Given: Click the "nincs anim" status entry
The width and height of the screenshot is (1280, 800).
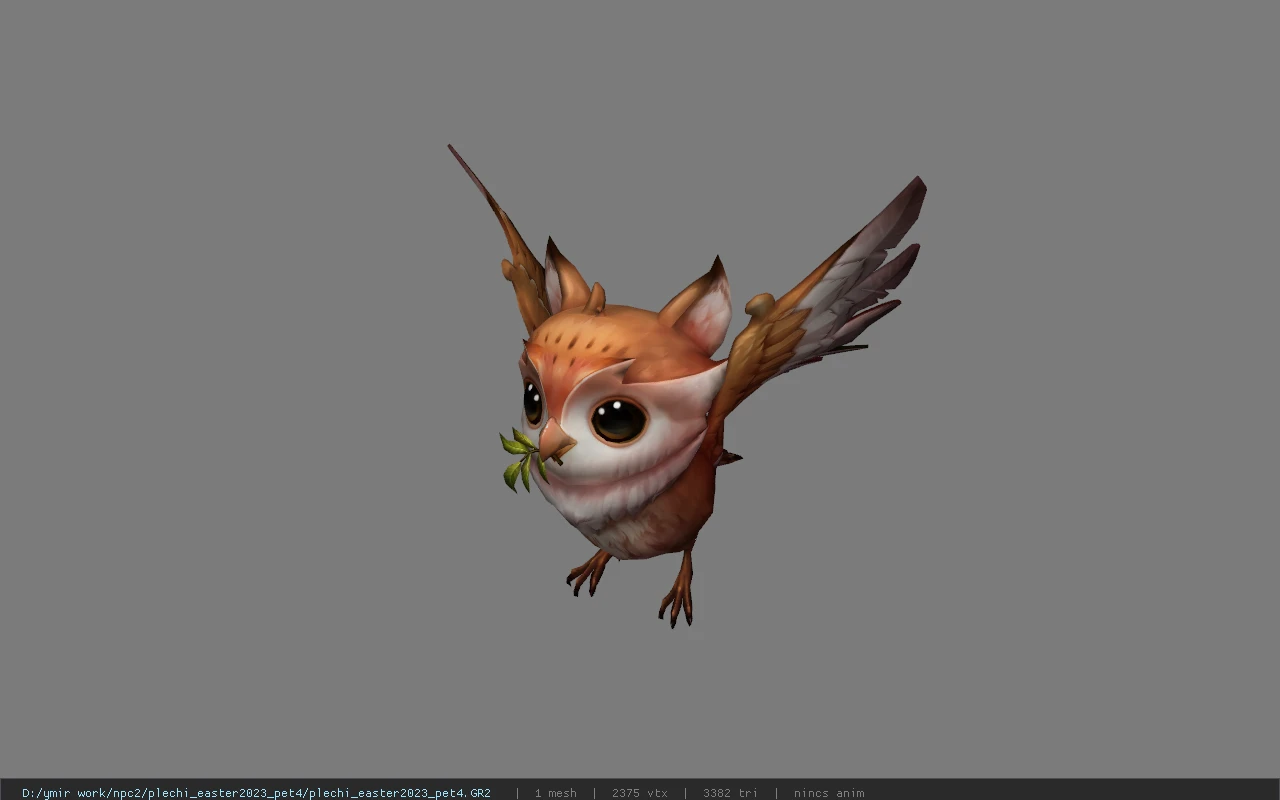Looking at the screenshot, I should click(x=829, y=793).
